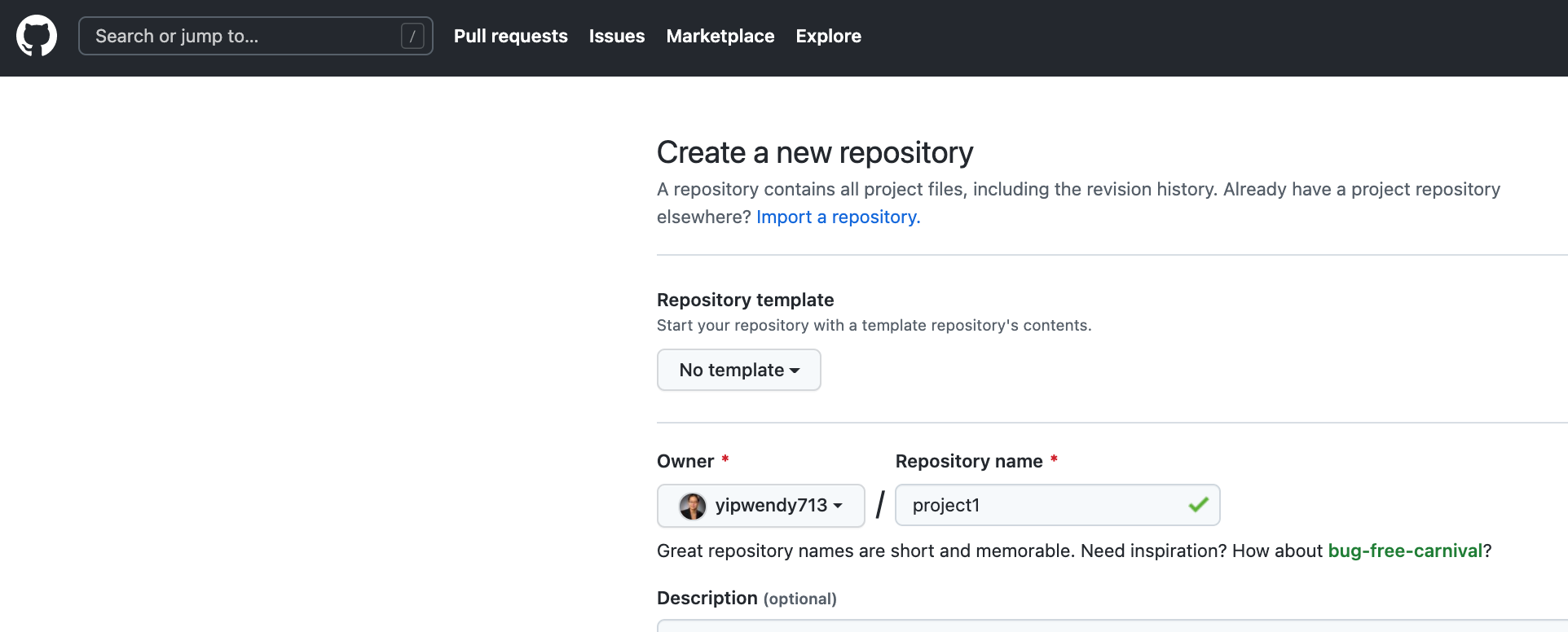The width and height of the screenshot is (1568, 632).
Task: Open Pull requests in top navigation
Action: [510, 36]
